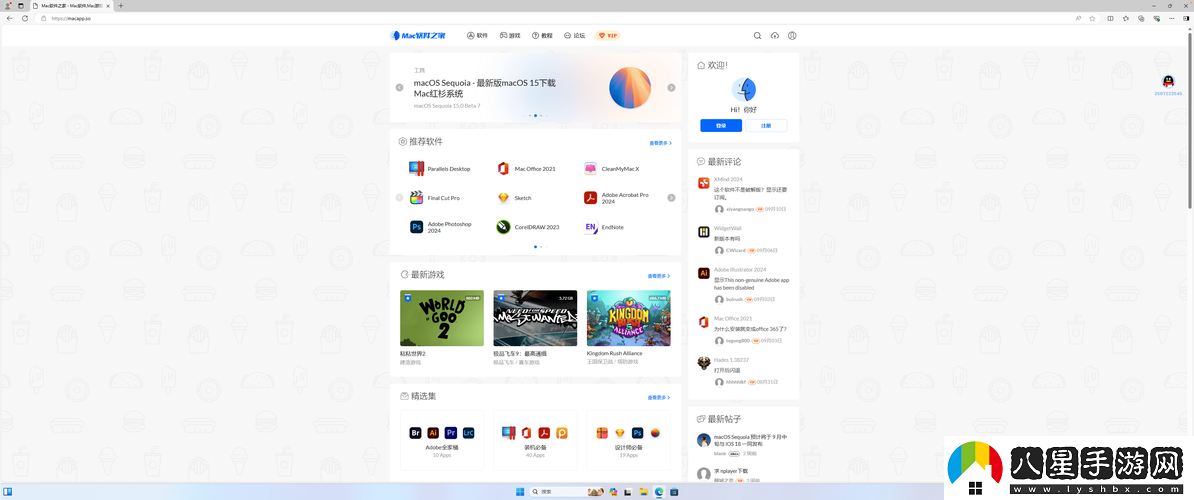This screenshot has width=1194, height=500.
Task: Open the VIP badge in navigation
Action: click(607, 36)
